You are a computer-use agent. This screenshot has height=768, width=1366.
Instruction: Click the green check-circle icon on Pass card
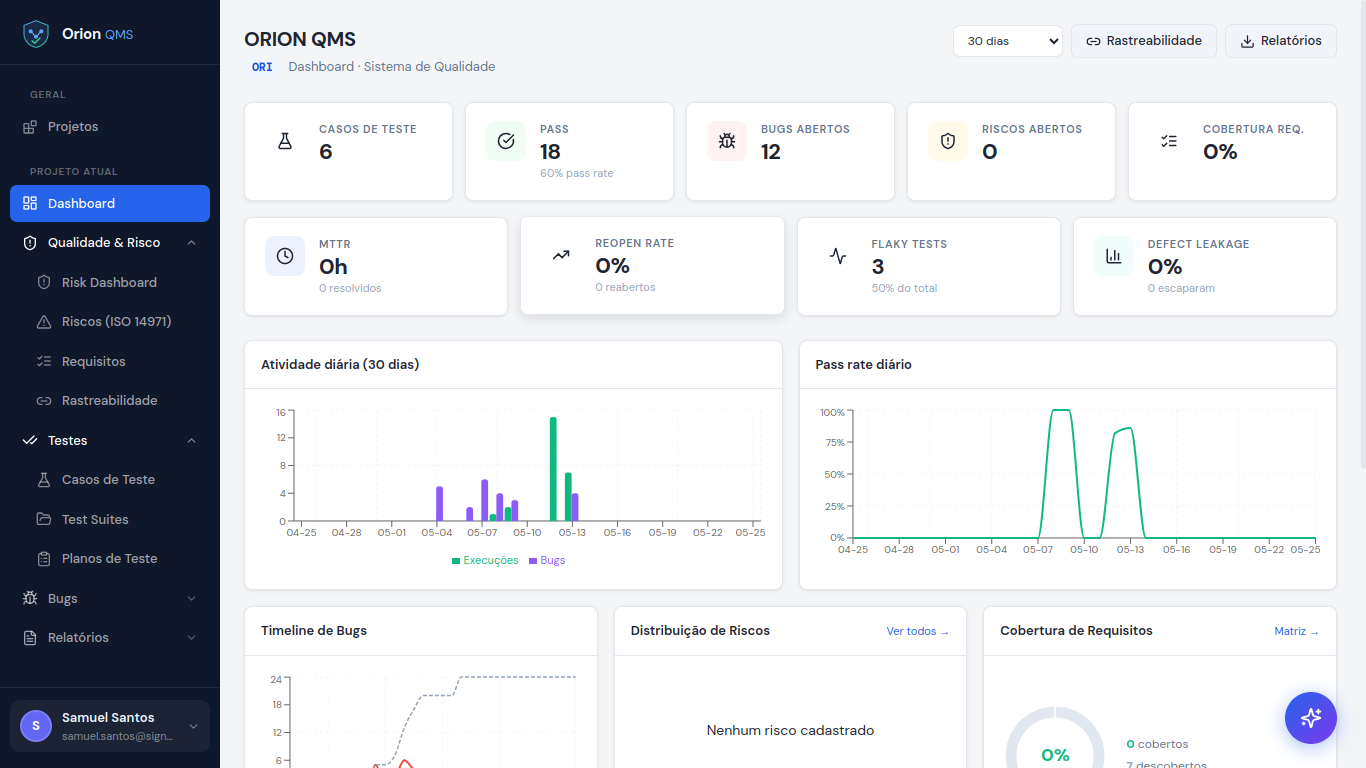coord(506,141)
